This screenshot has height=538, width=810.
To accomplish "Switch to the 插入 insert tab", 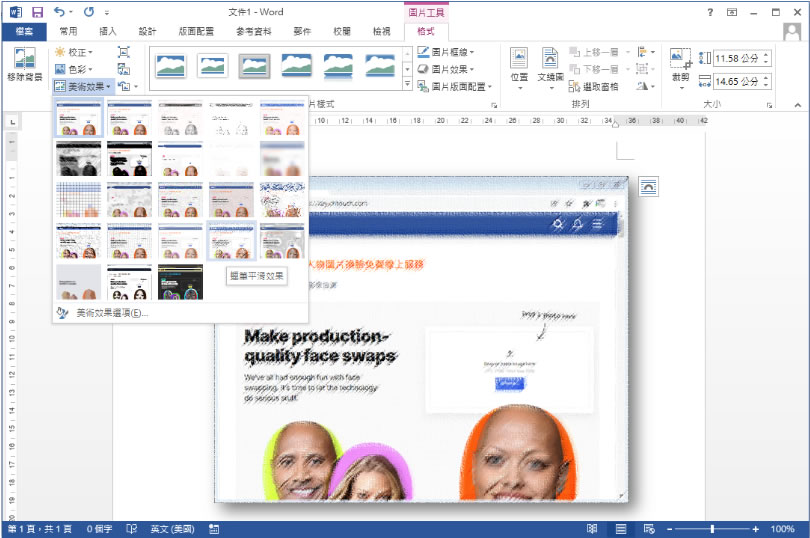I will pos(107,32).
